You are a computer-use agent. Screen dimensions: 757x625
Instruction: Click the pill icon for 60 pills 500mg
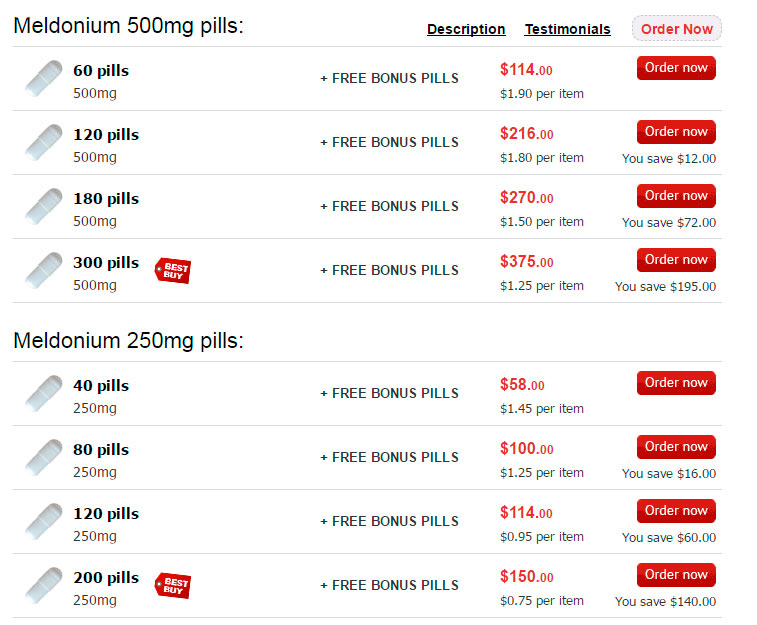44,79
